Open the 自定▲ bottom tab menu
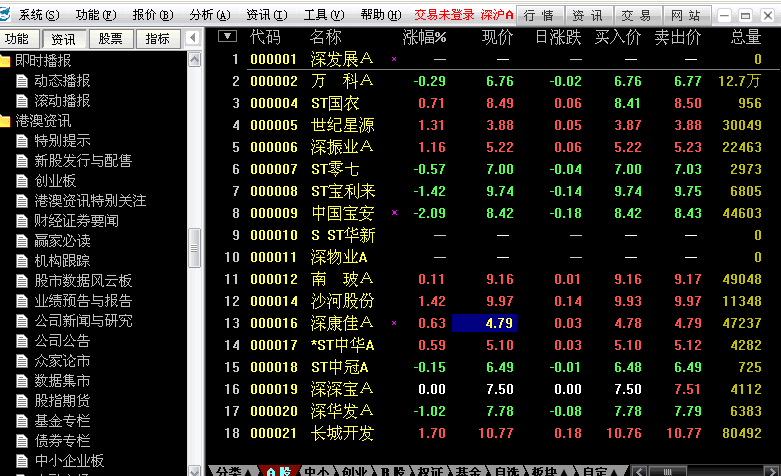Viewport: 781px width, 476px height. [600, 471]
